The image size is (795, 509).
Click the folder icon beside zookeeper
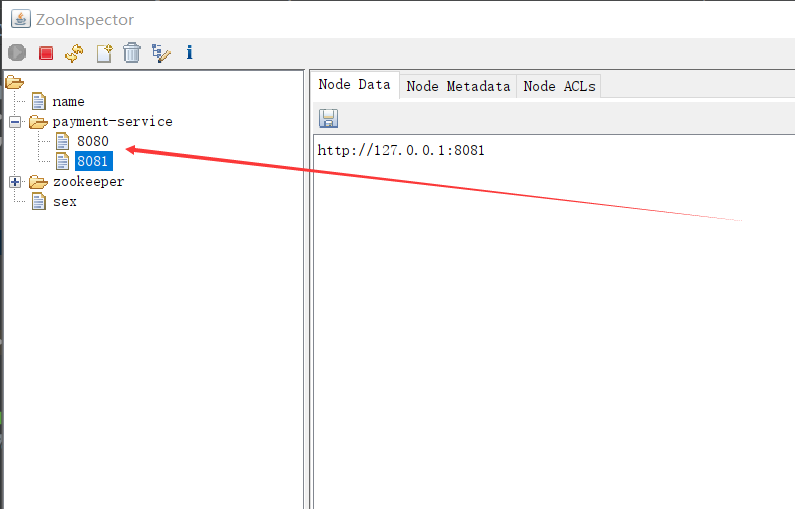(x=38, y=181)
